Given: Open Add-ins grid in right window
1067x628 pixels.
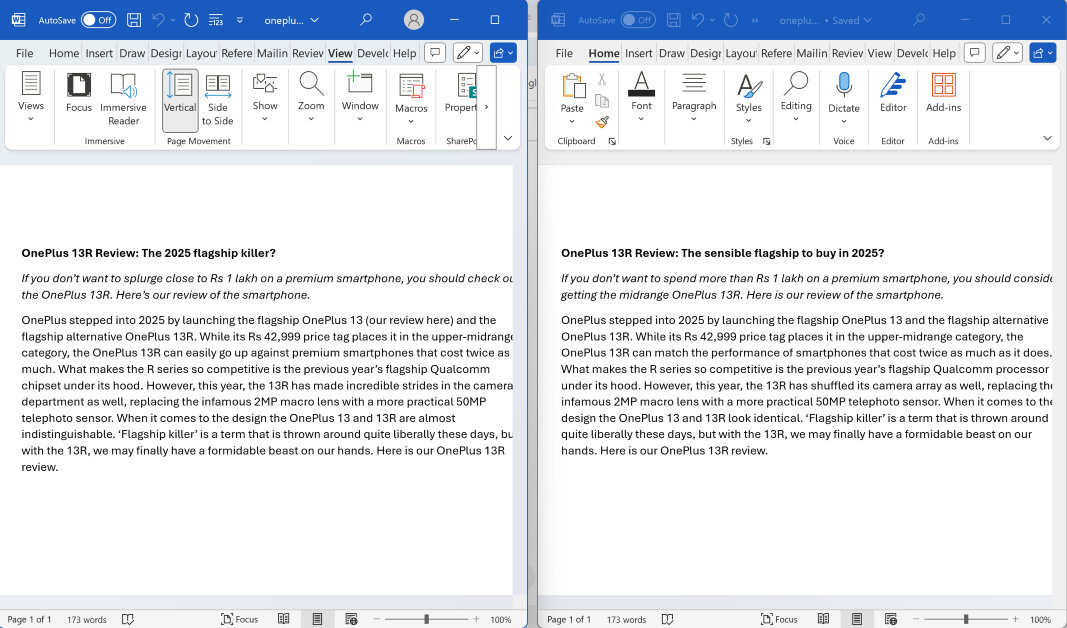Looking at the screenshot, I should tap(943, 93).
